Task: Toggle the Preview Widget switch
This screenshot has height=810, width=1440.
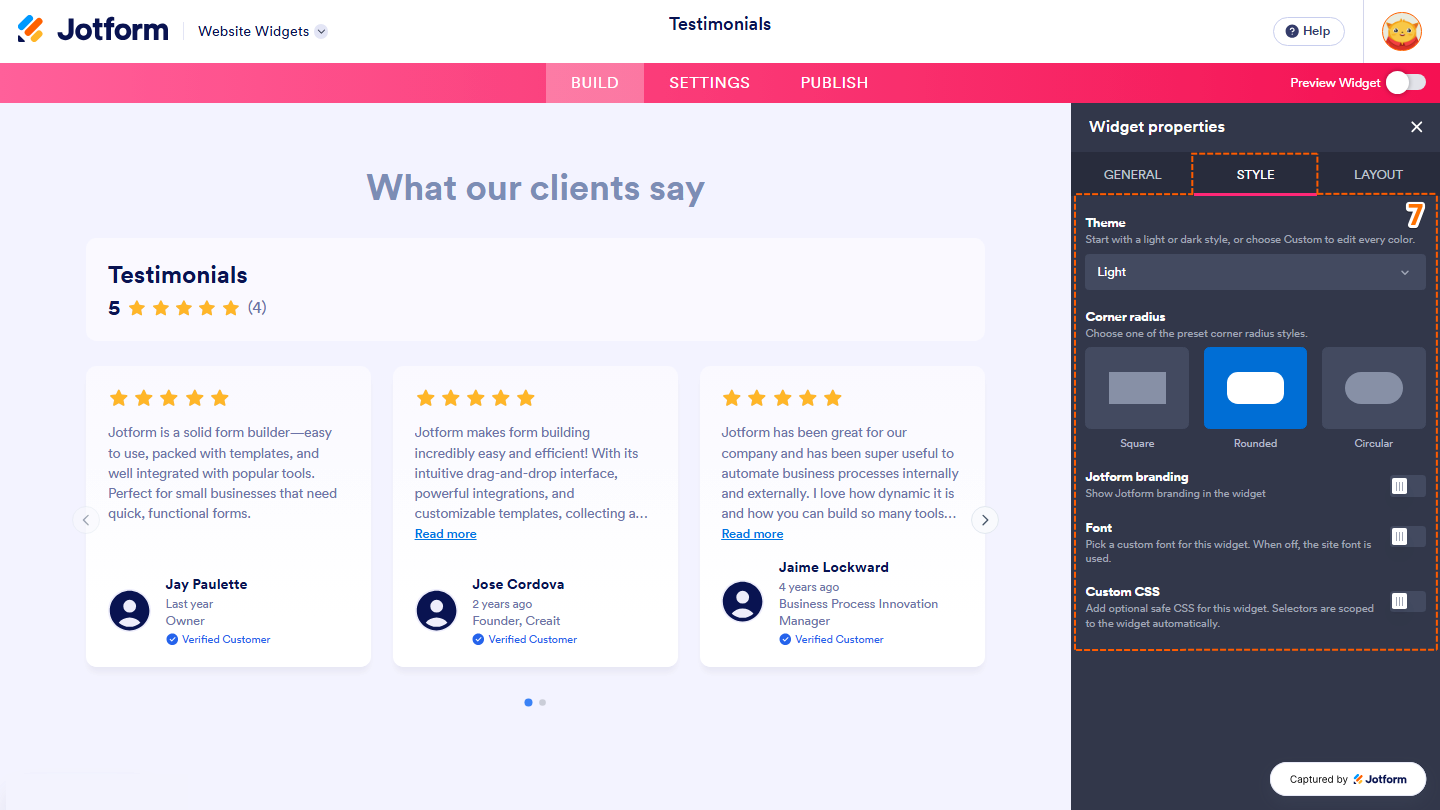Action: pyautogui.click(x=1406, y=83)
